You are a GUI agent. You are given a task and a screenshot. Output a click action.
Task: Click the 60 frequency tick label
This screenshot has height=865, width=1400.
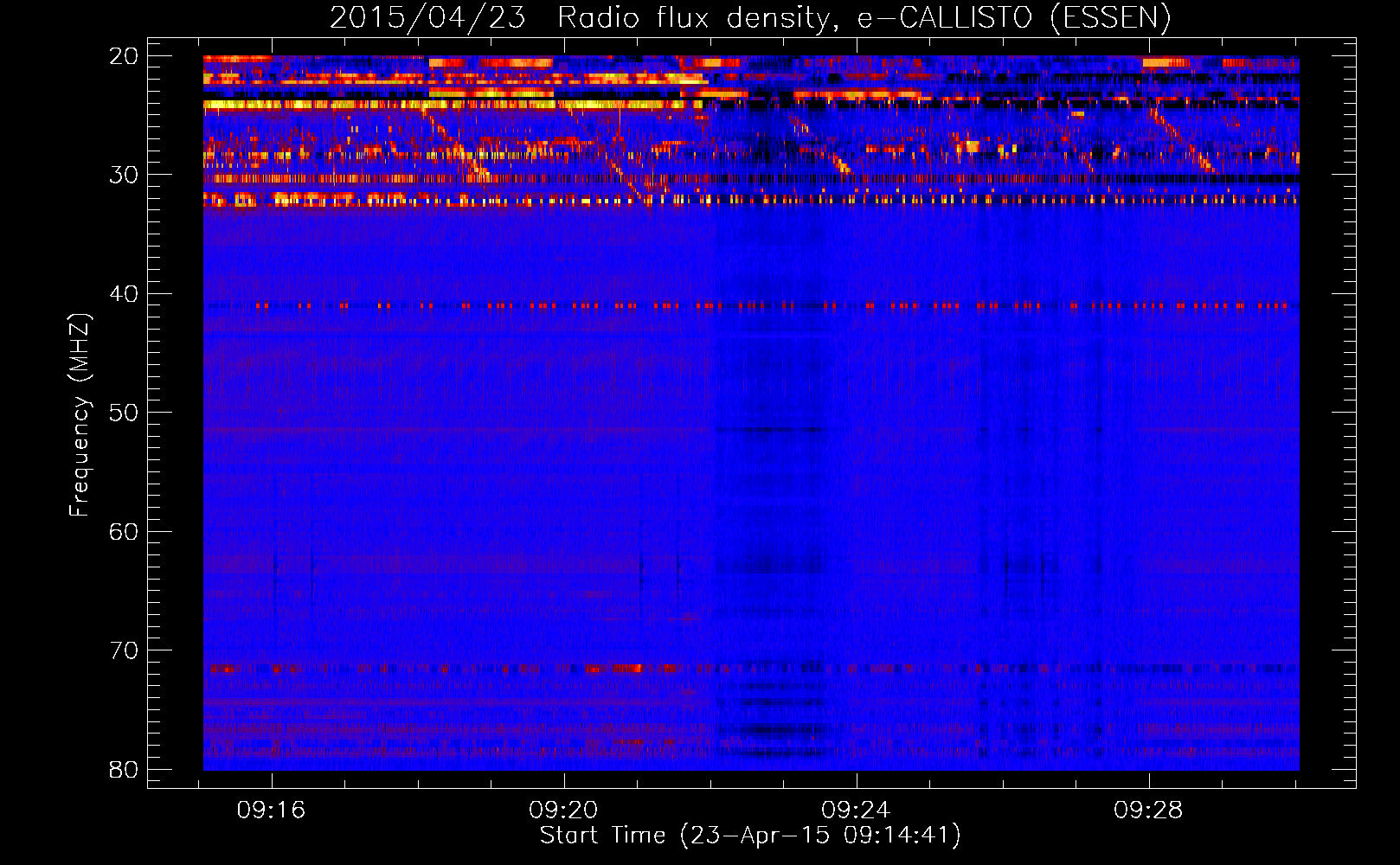[124, 531]
